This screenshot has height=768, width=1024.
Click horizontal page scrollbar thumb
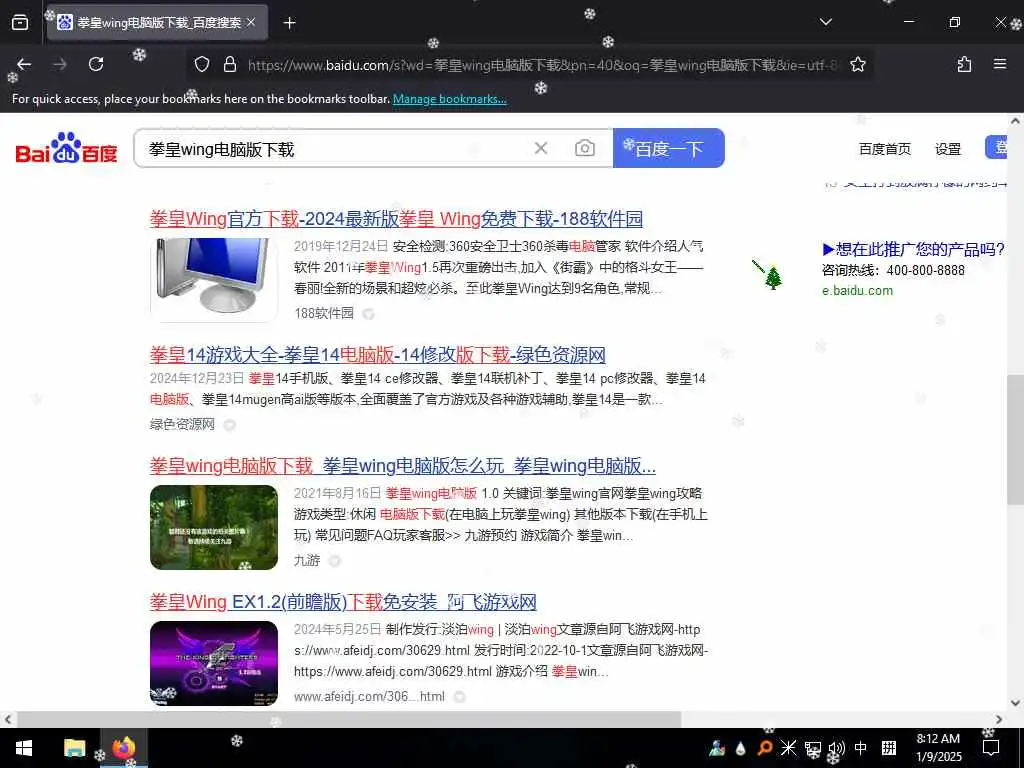click(x=349, y=720)
